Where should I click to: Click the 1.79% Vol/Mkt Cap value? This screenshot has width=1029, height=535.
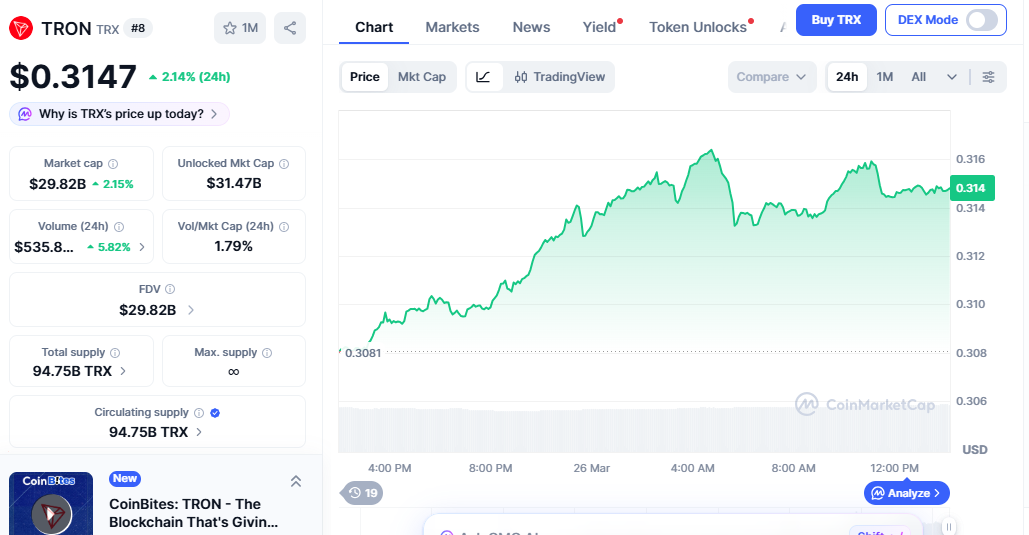(234, 246)
